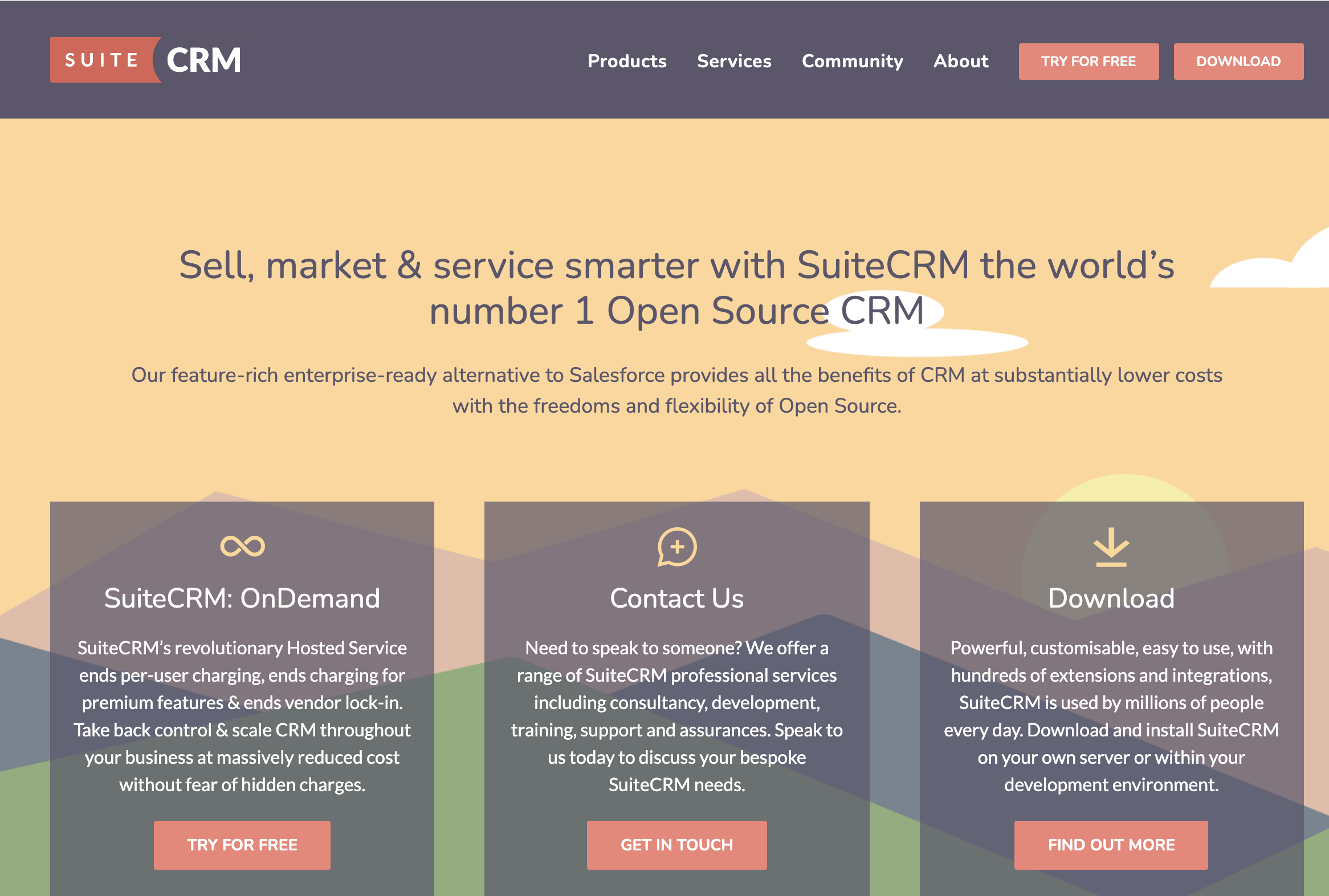The image size is (1329, 896).
Task: Open the About menu
Action: [x=961, y=61]
